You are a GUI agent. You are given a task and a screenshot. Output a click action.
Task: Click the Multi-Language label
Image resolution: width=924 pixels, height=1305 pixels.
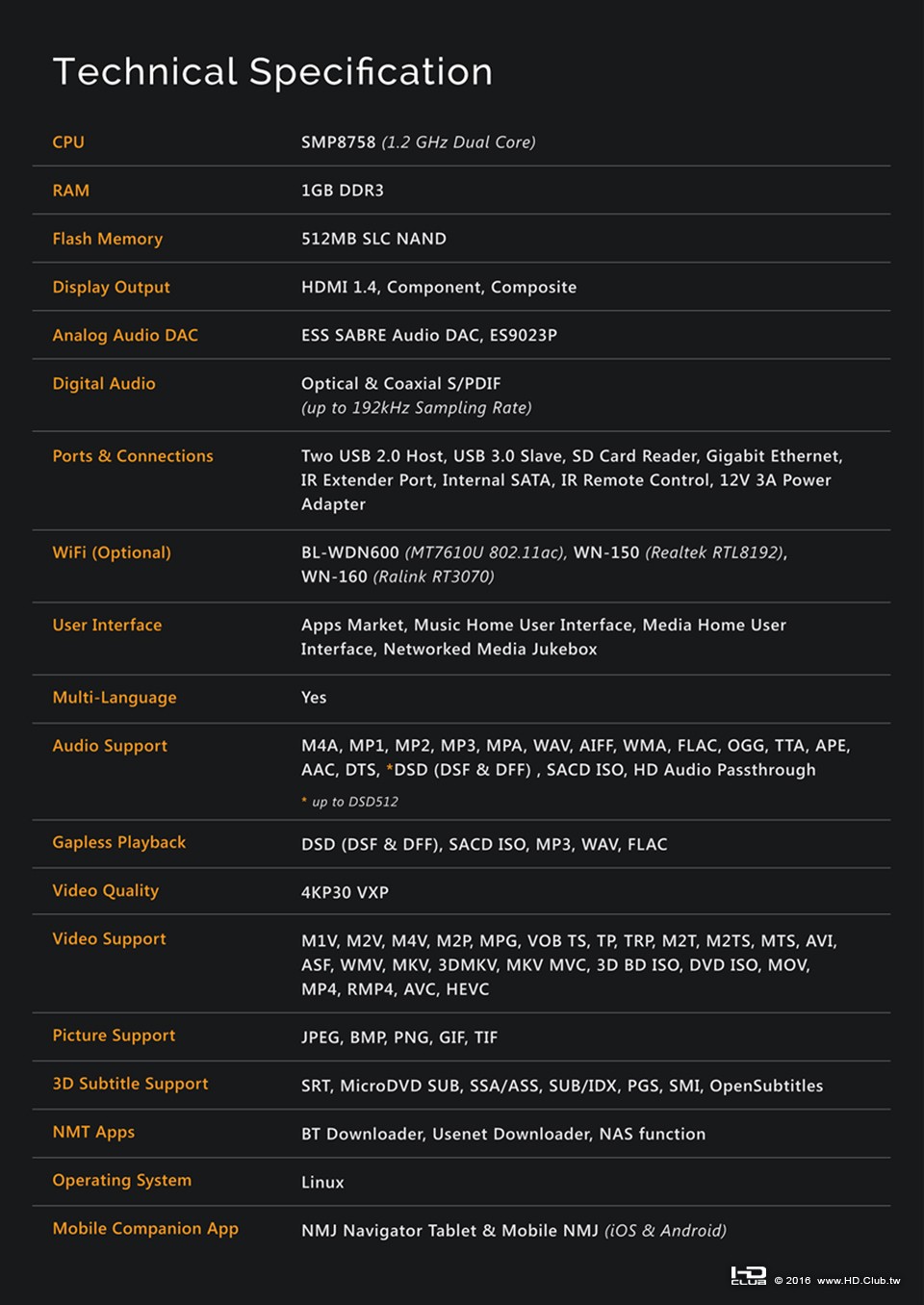115,697
